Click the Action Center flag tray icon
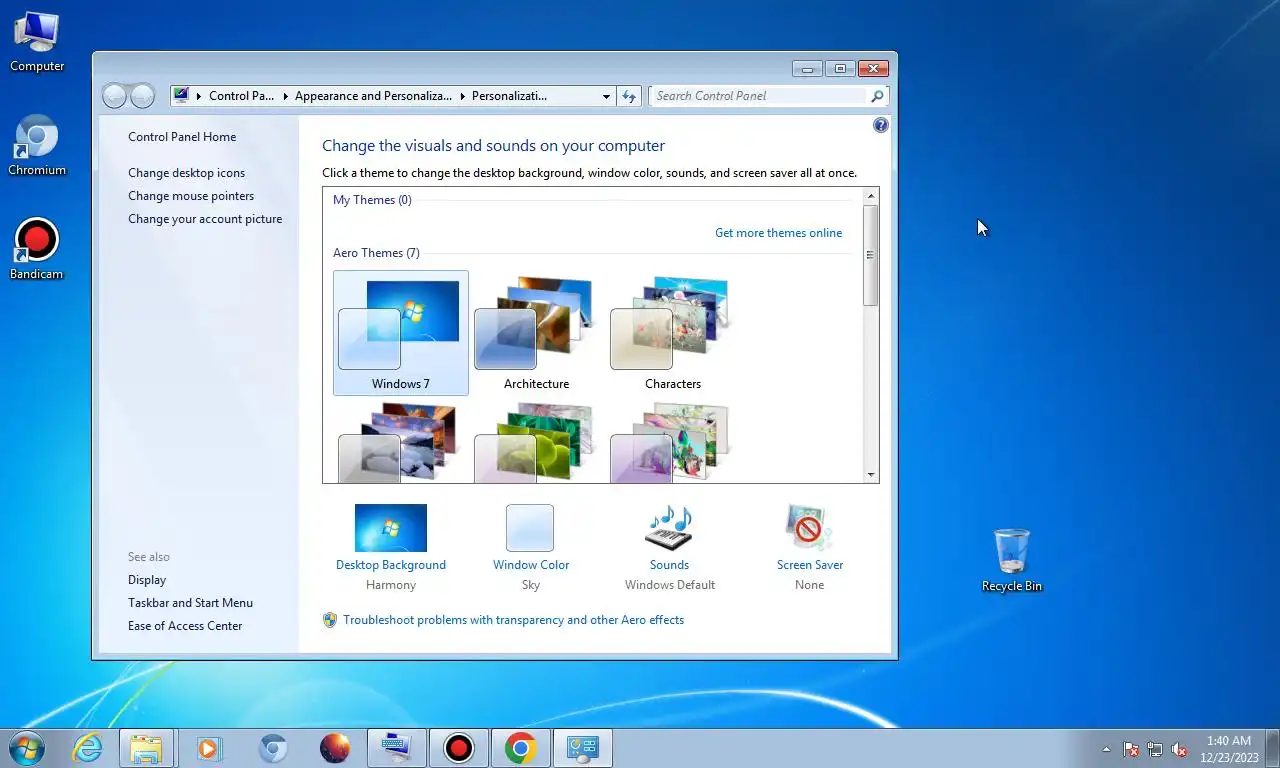 click(x=1131, y=749)
